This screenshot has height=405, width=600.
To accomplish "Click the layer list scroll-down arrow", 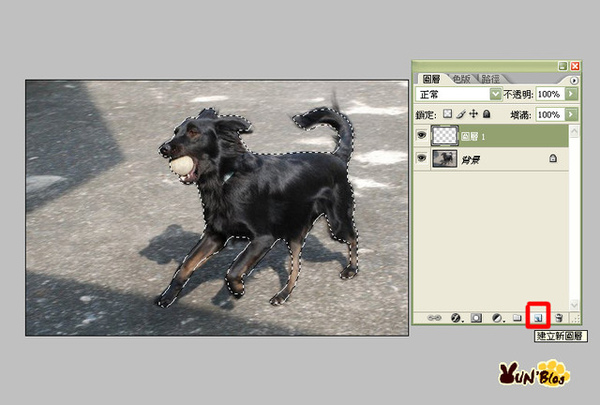I will point(574,304).
